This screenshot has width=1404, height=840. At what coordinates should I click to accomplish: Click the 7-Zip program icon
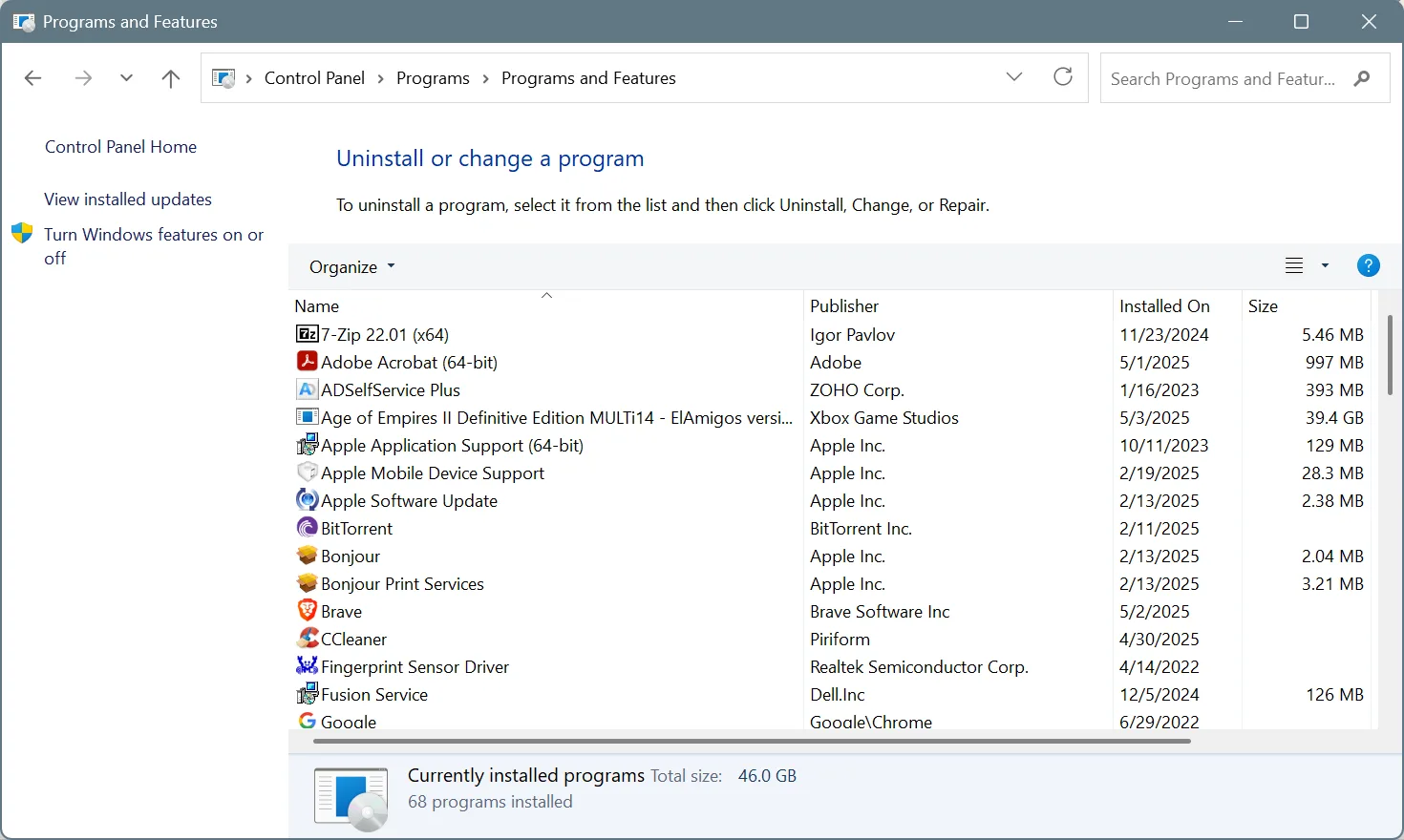tap(307, 334)
